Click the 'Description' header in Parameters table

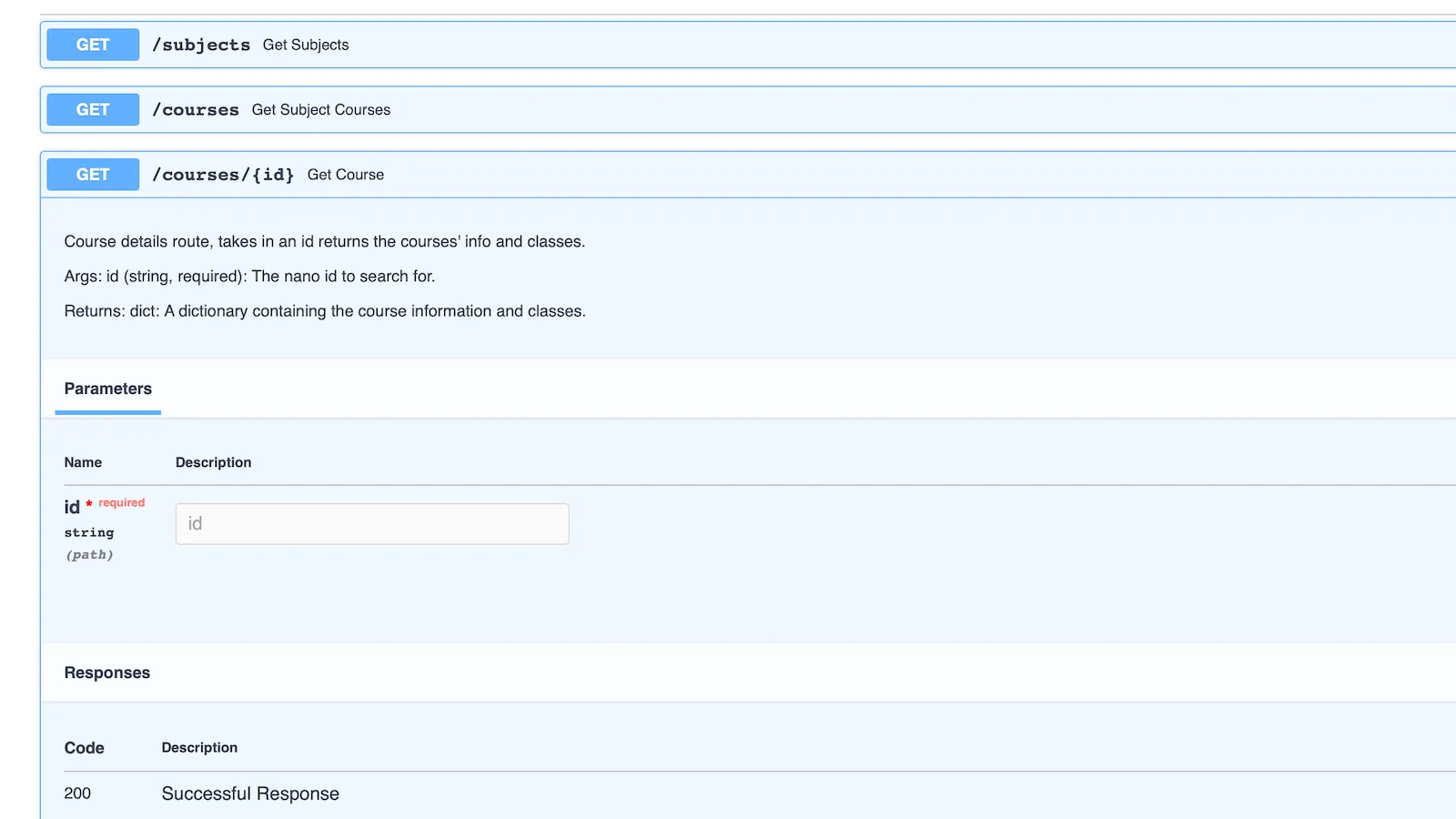214,462
